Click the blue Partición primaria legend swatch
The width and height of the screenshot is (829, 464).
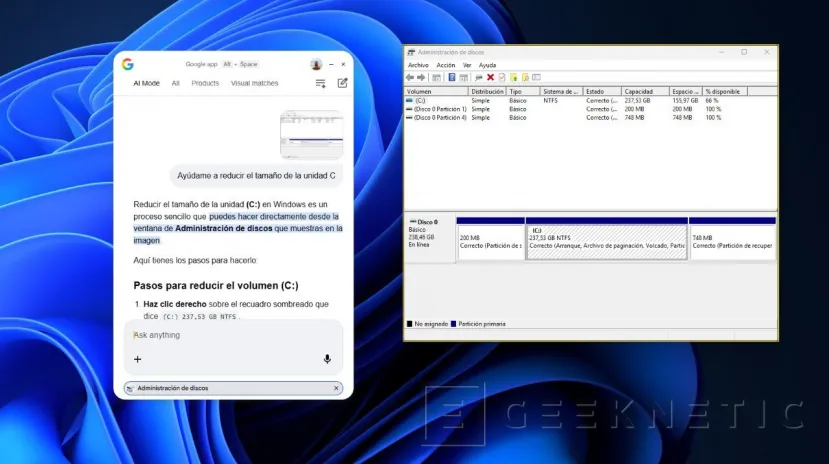point(454,324)
